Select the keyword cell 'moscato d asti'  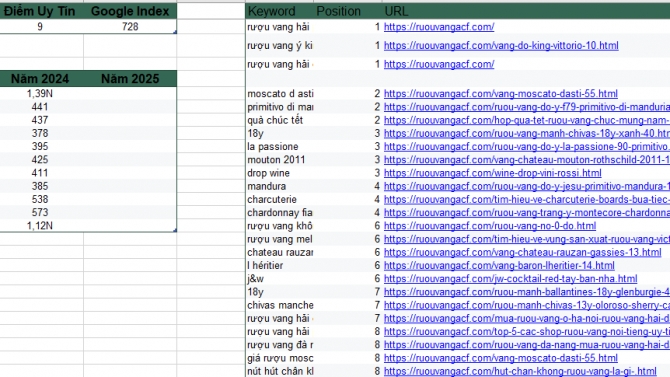(280, 94)
